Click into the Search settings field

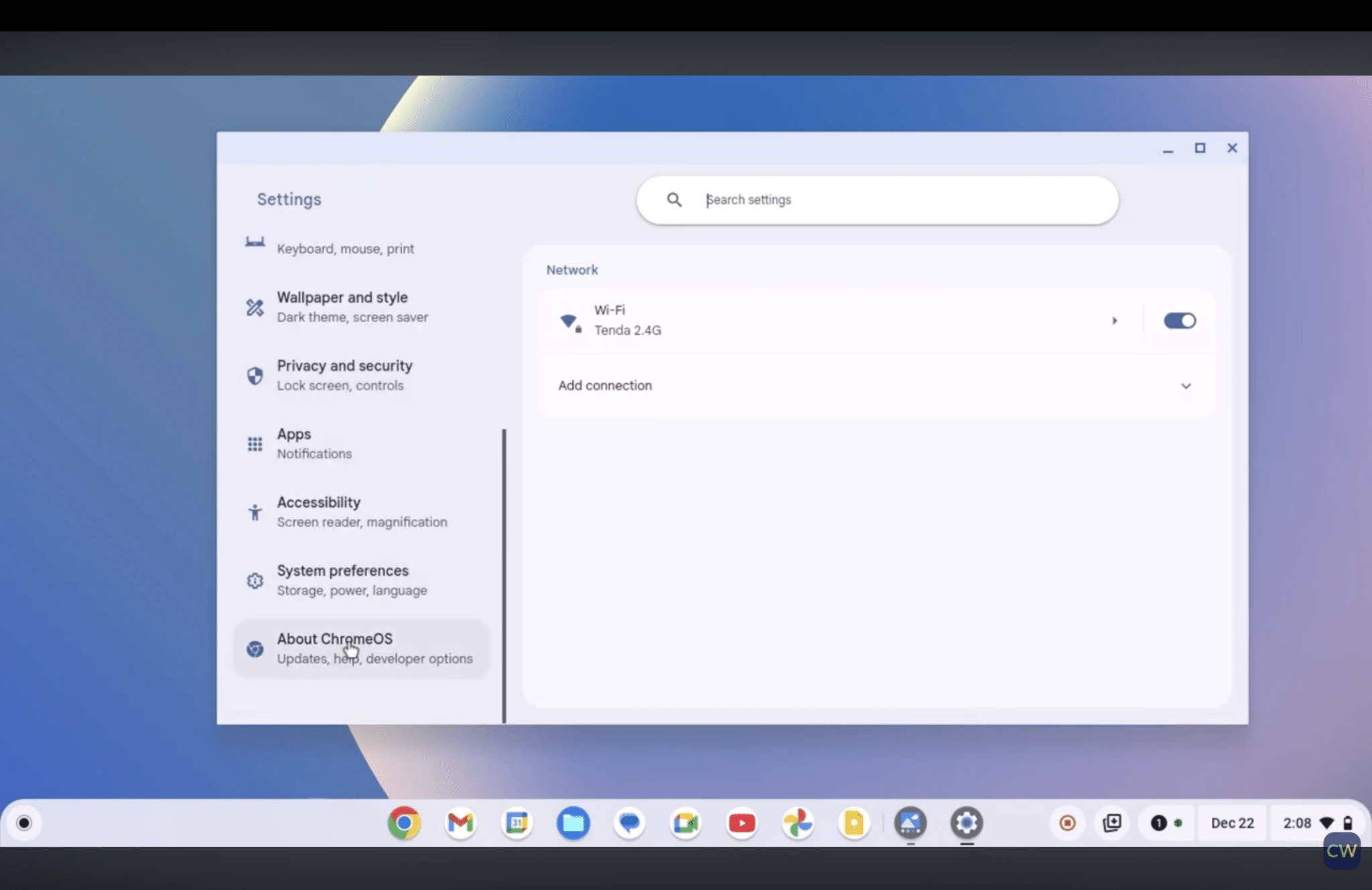click(878, 200)
